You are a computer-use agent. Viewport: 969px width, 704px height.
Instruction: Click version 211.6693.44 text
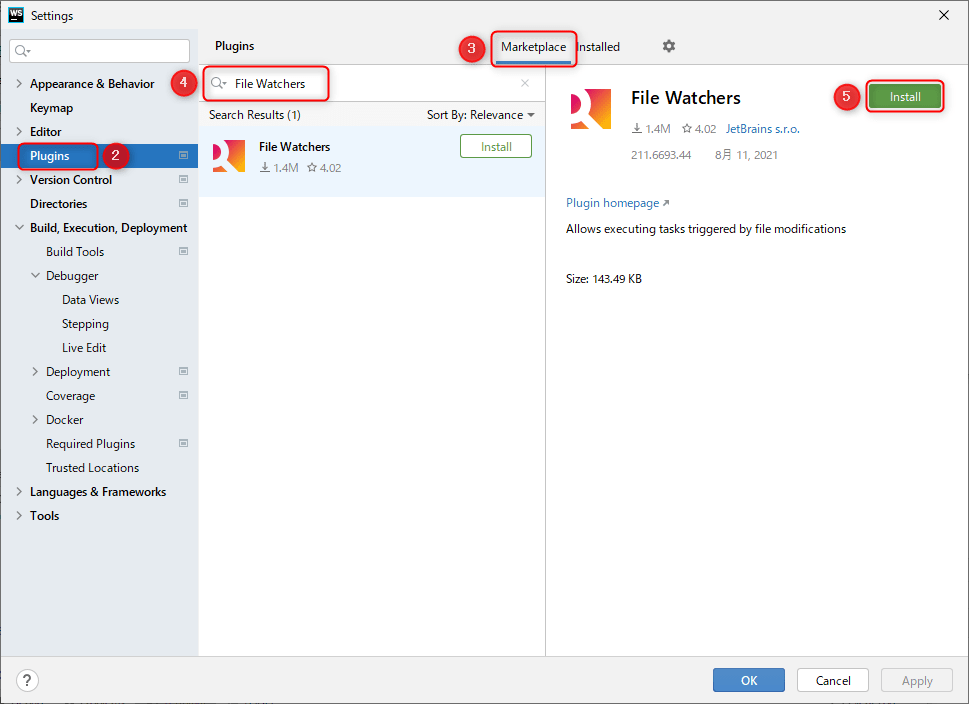(661, 155)
